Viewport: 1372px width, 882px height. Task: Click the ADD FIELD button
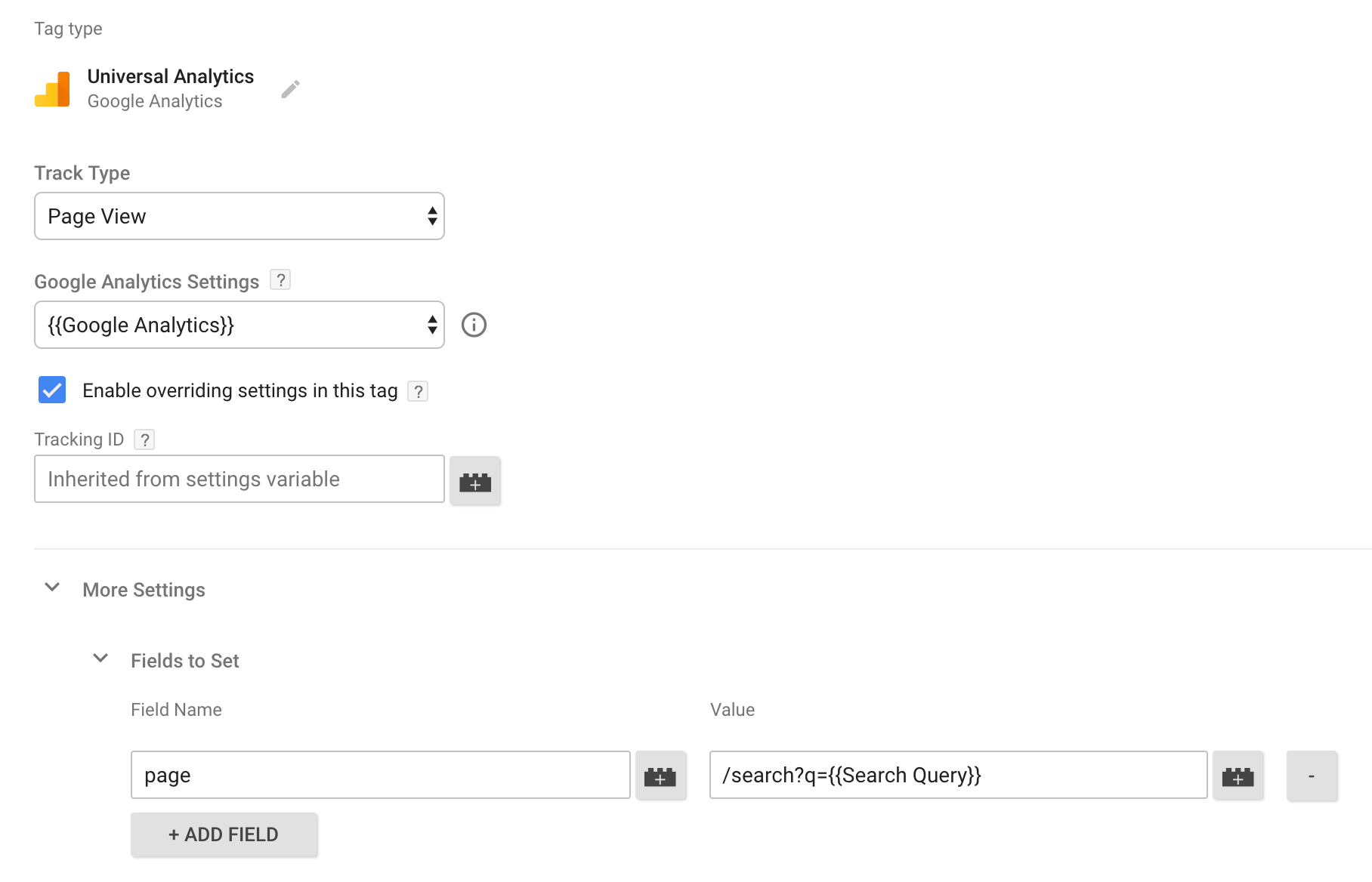[224, 834]
